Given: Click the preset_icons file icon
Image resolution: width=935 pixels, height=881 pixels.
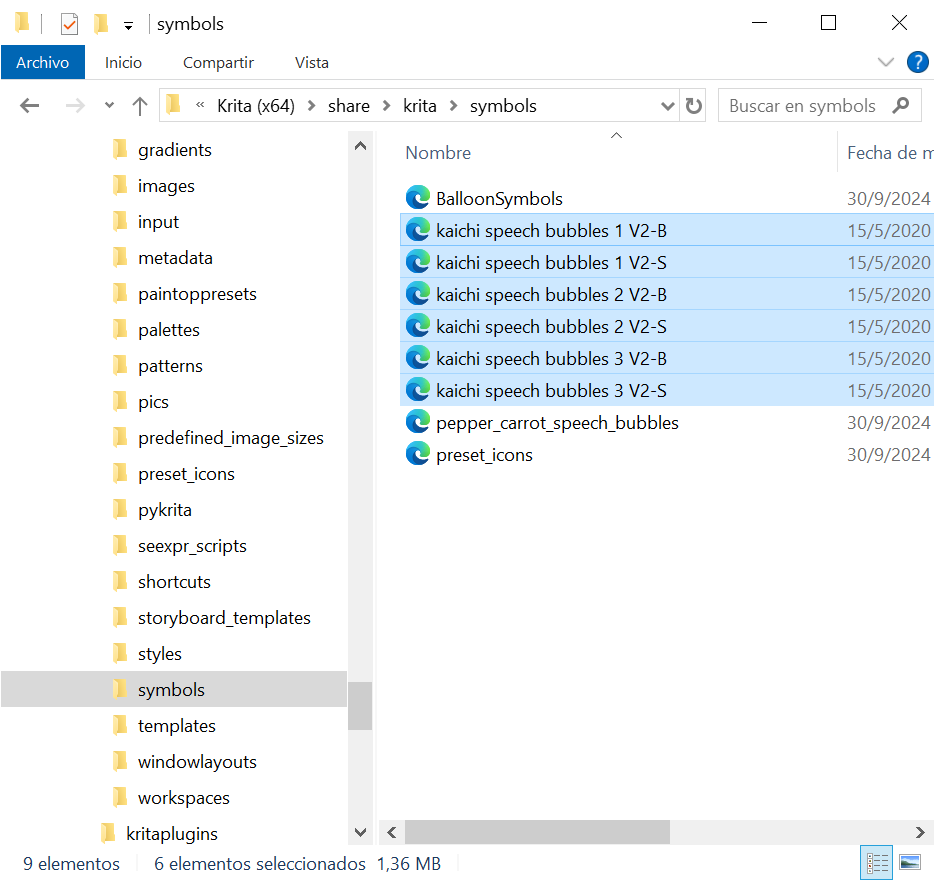Looking at the screenshot, I should (x=418, y=455).
